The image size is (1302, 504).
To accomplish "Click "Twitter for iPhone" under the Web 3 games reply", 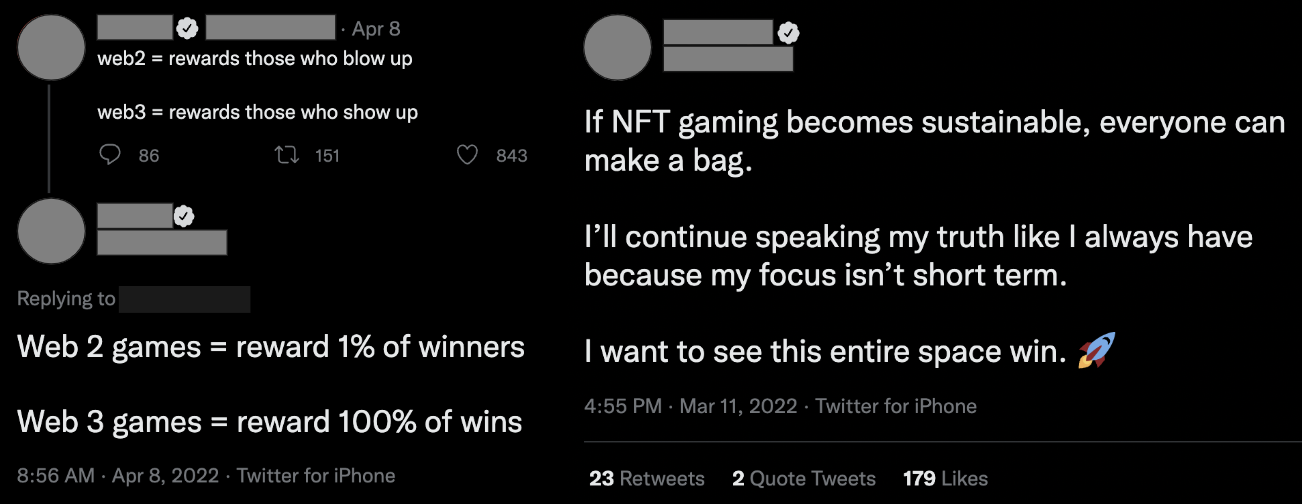I will coord(316,475).
